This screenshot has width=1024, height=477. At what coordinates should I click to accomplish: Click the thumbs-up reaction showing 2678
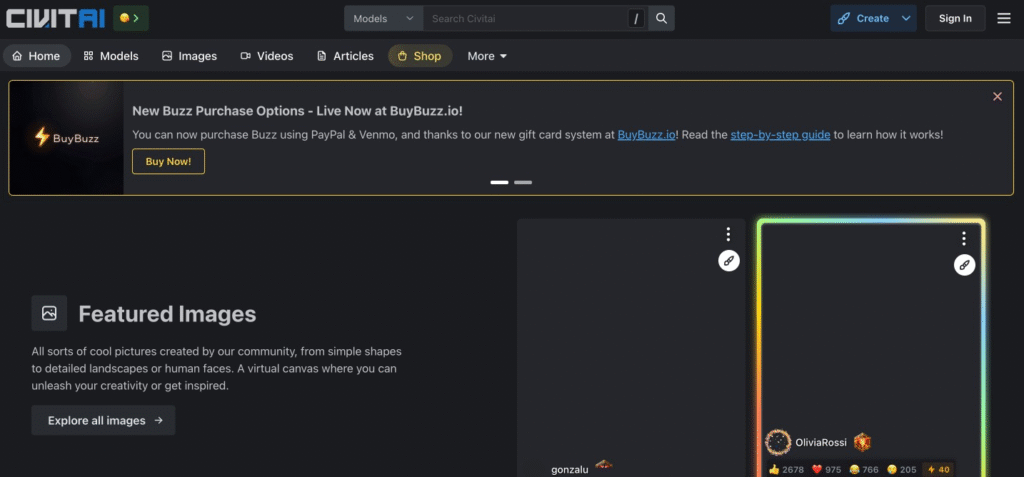(787, 469)
